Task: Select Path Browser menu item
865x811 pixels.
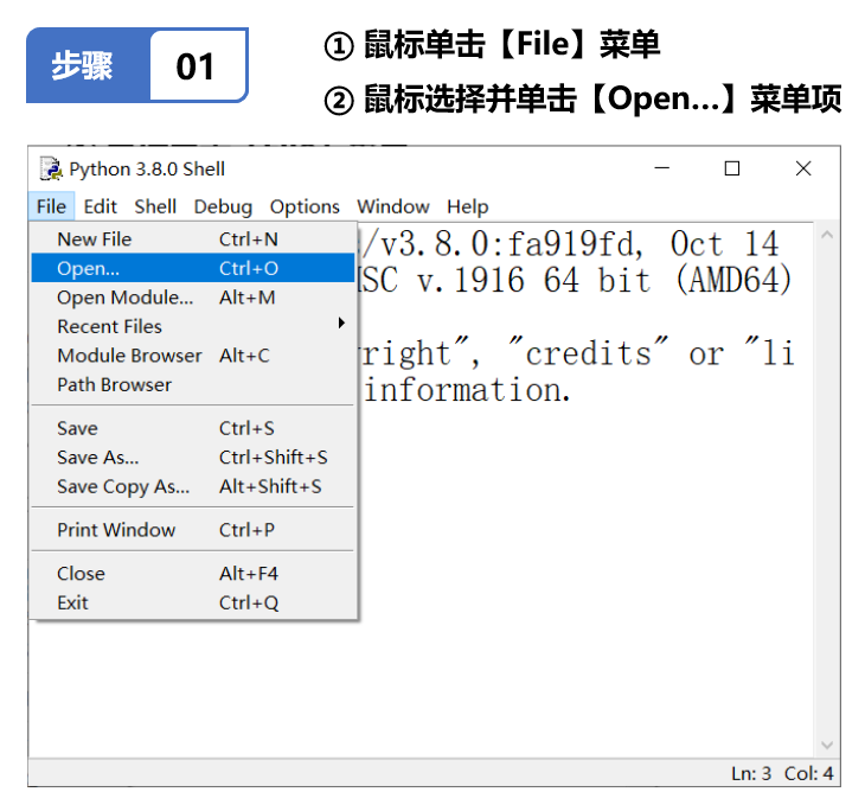Action: tap(193, 385)
